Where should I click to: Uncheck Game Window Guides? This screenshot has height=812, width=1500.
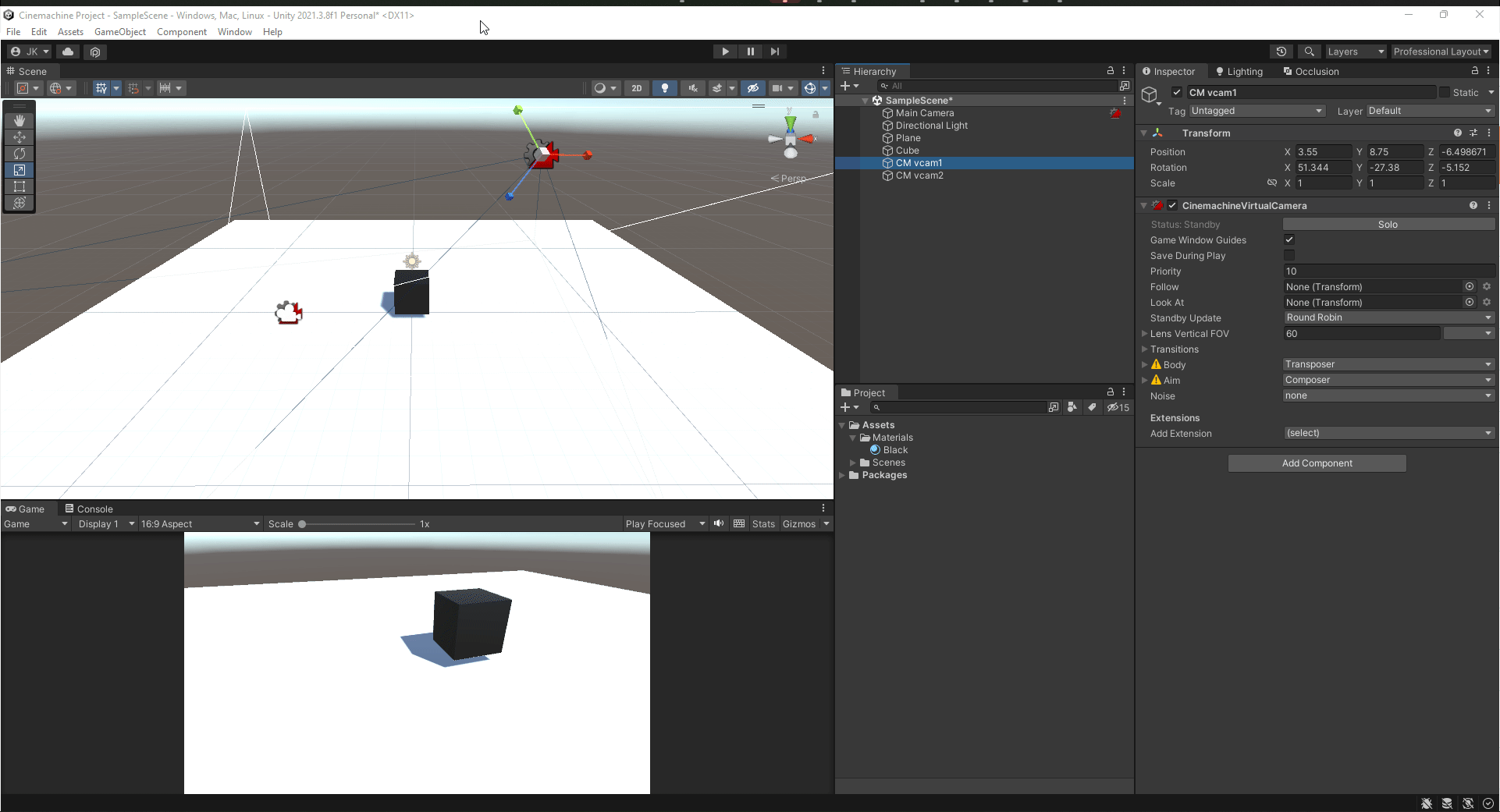(1289, 239)
